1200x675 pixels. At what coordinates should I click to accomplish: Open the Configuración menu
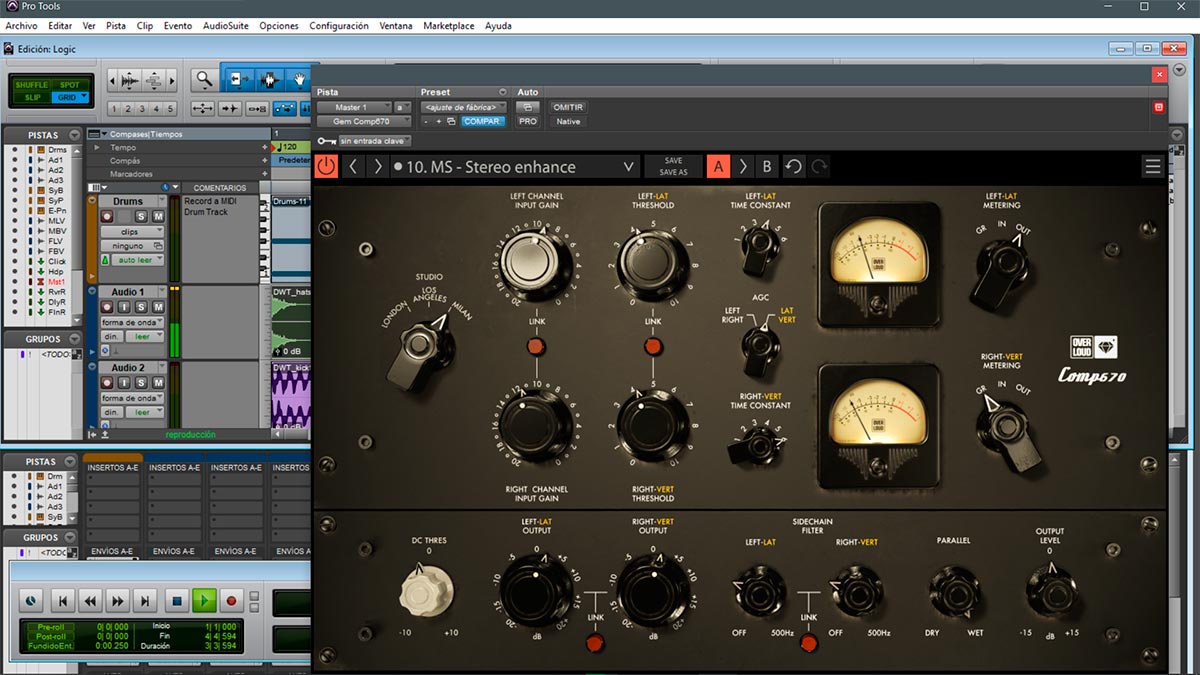coord(339,26)
